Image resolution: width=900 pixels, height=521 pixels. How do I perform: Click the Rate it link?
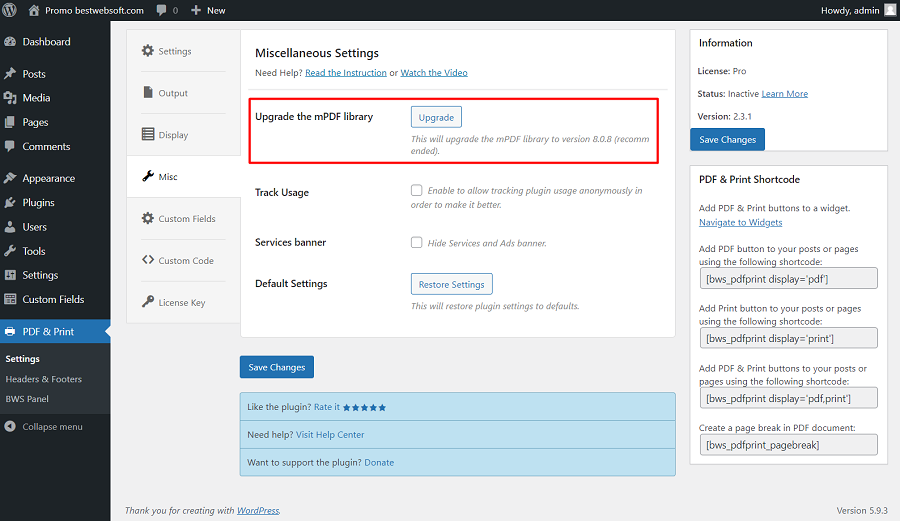click(x=327, y=407)
